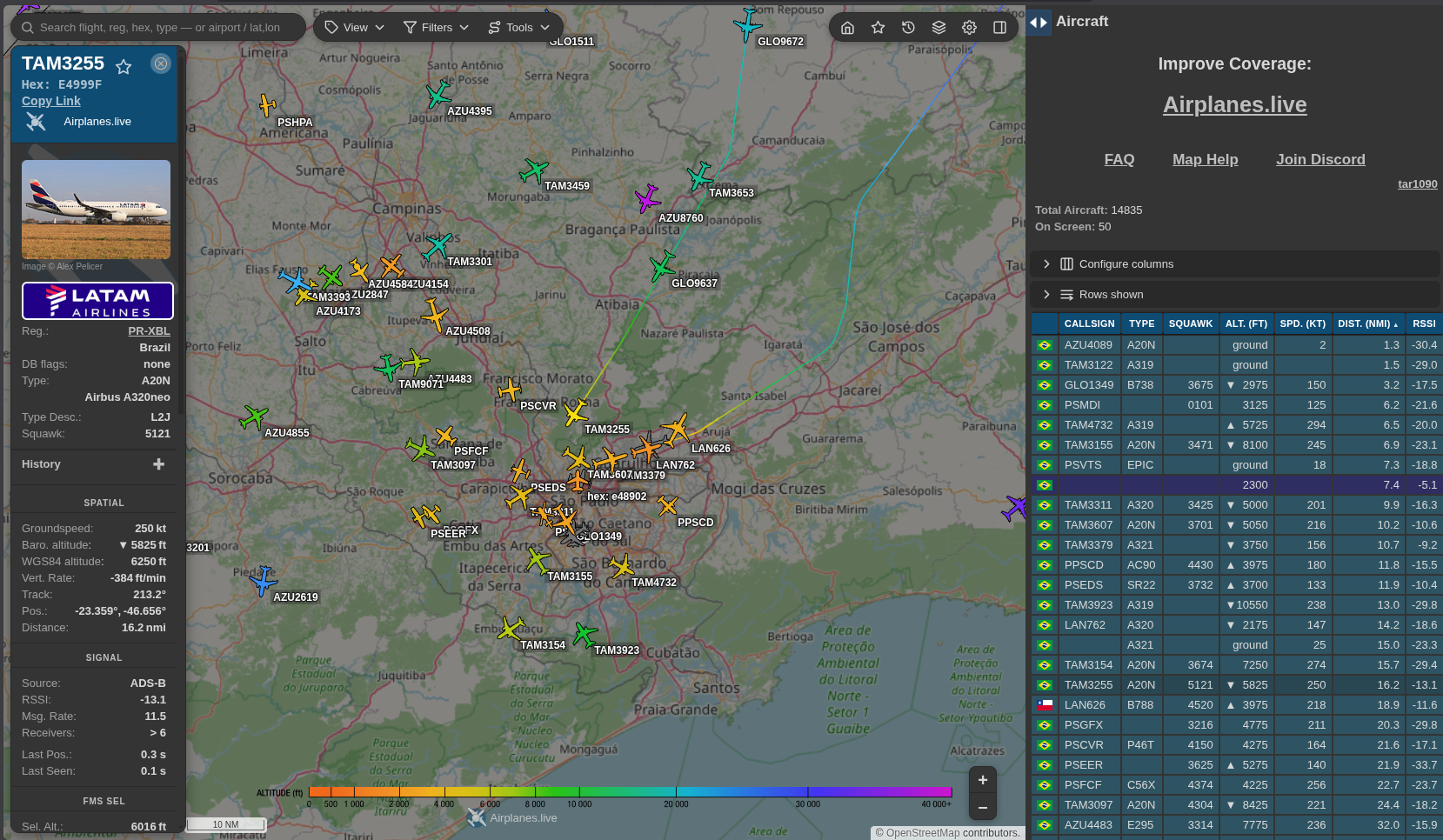Select the TAM3301 aircraft icon

click(437, 246)
